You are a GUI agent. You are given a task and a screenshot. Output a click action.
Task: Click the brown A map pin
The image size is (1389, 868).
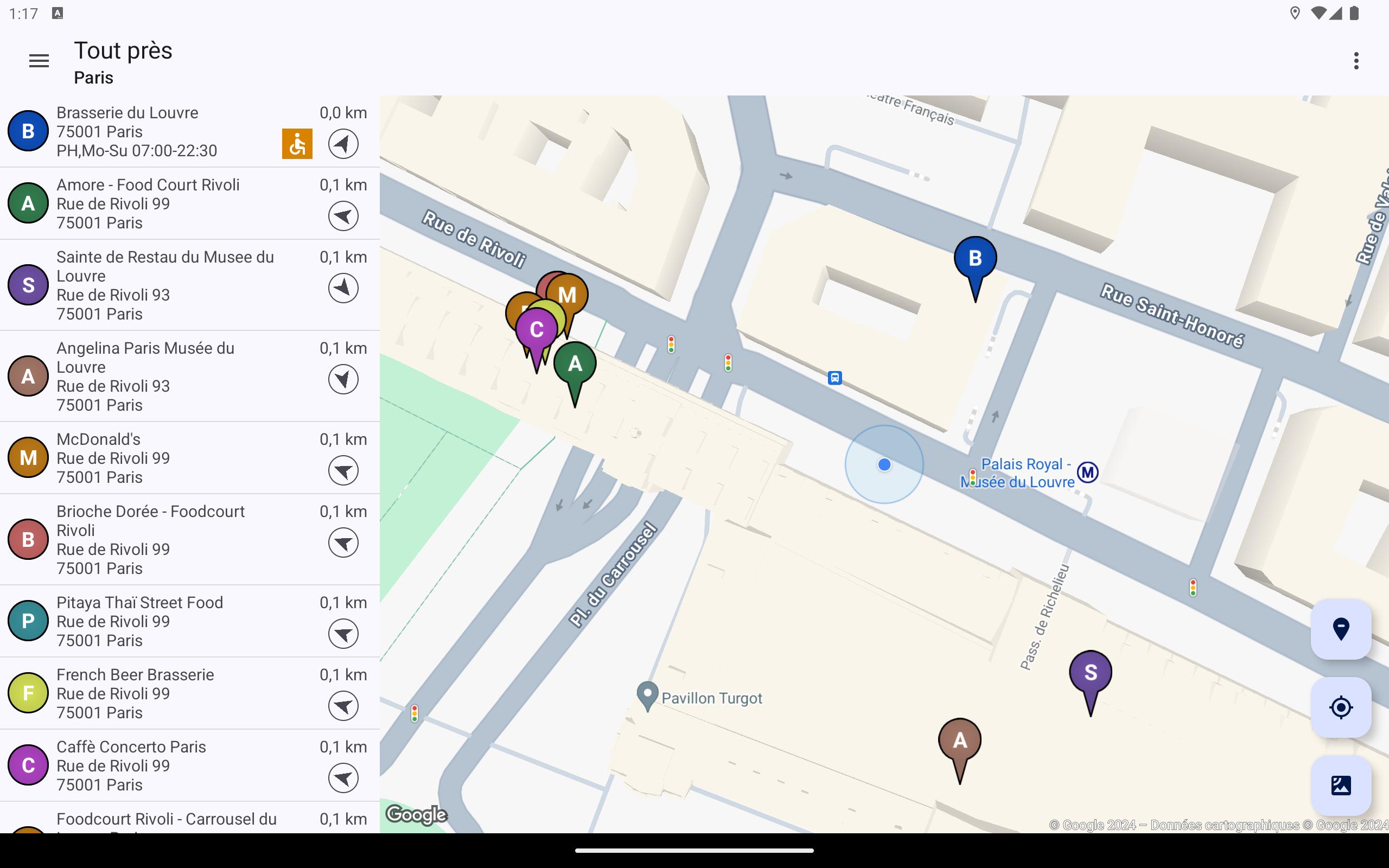coord(960,741)
